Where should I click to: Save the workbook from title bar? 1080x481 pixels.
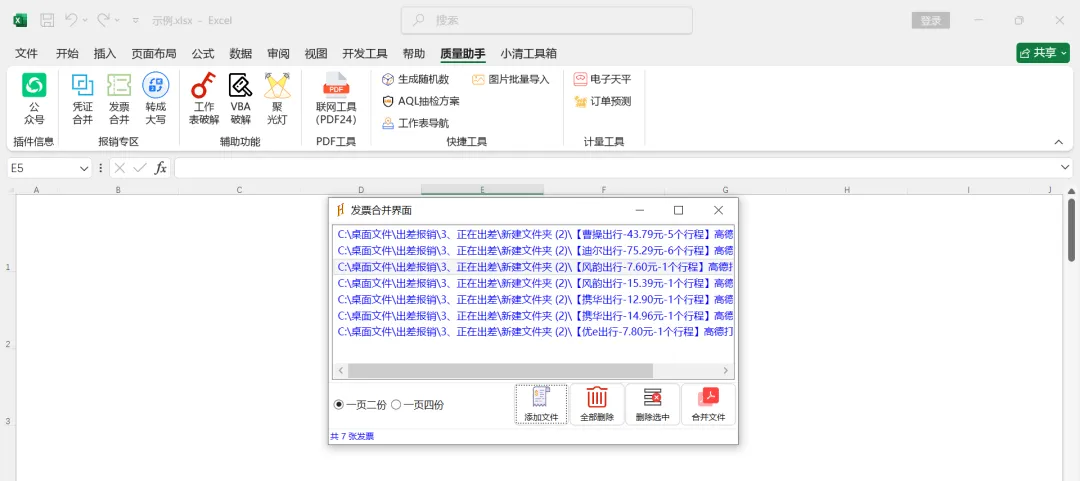pos(47,21)
